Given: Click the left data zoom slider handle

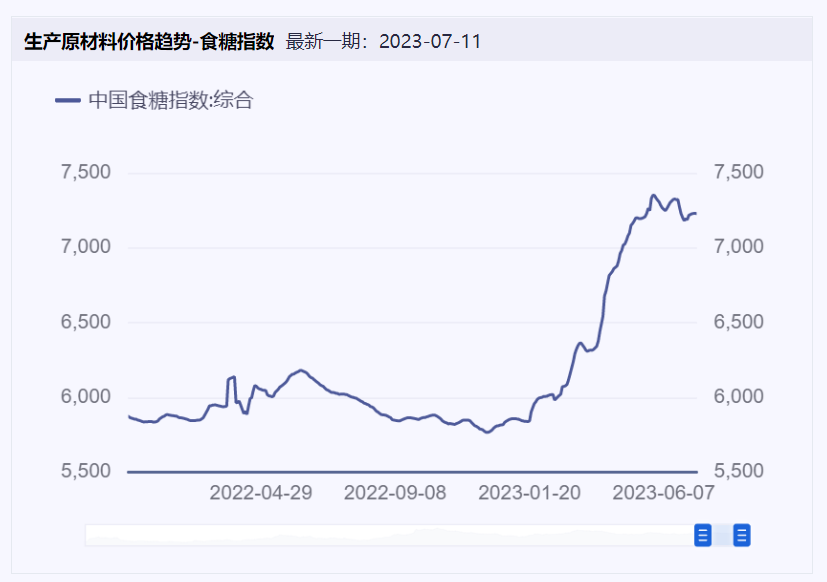Looking at the screenshot, I should 703,536.
